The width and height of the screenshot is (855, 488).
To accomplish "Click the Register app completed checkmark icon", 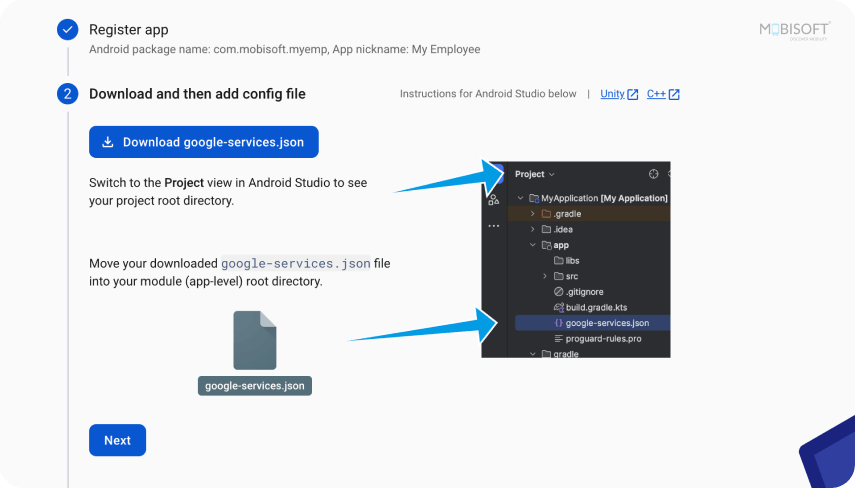I will click(68, 29).
